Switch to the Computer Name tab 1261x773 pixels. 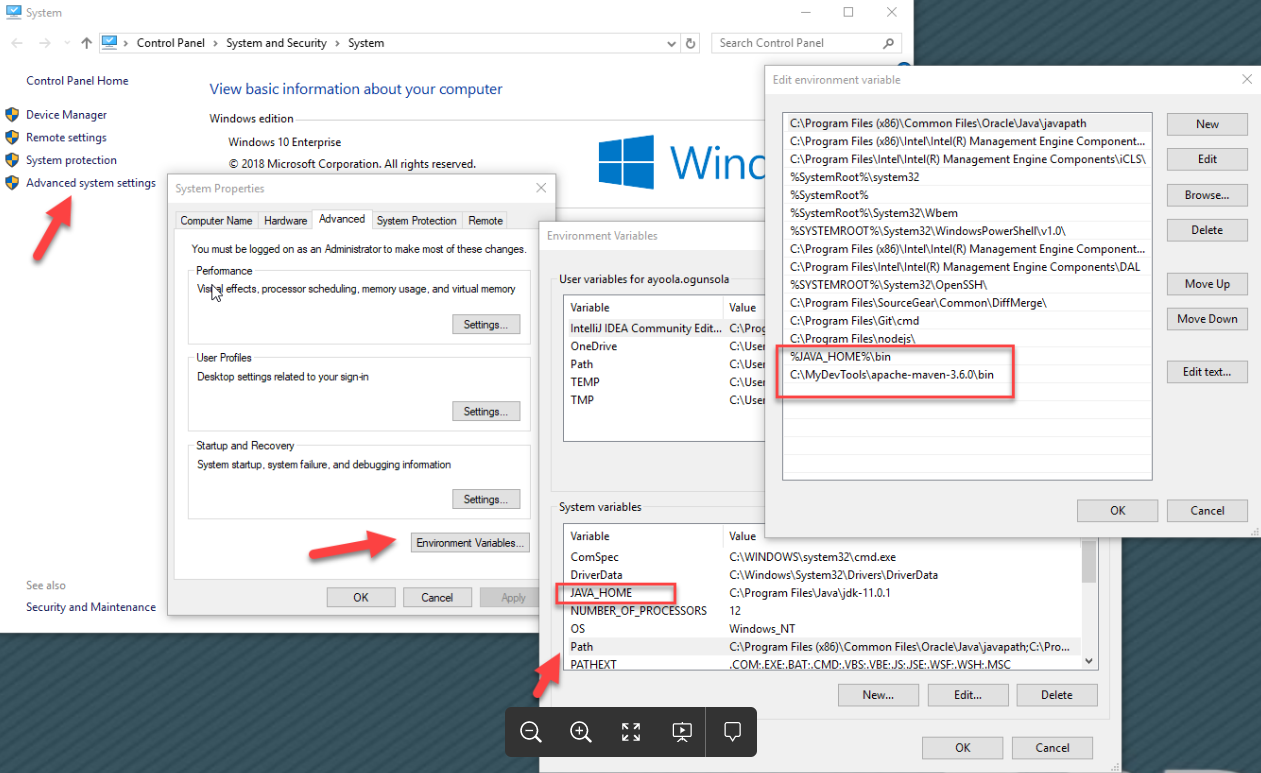216,220
